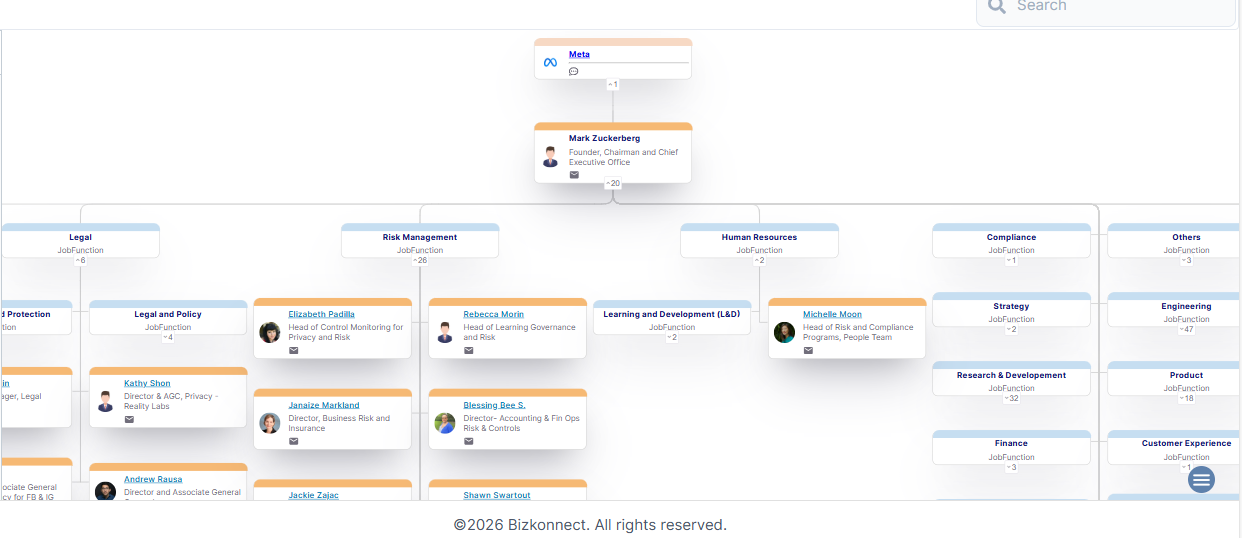
Task: Click the Risk Management card title
Action: 420,237
